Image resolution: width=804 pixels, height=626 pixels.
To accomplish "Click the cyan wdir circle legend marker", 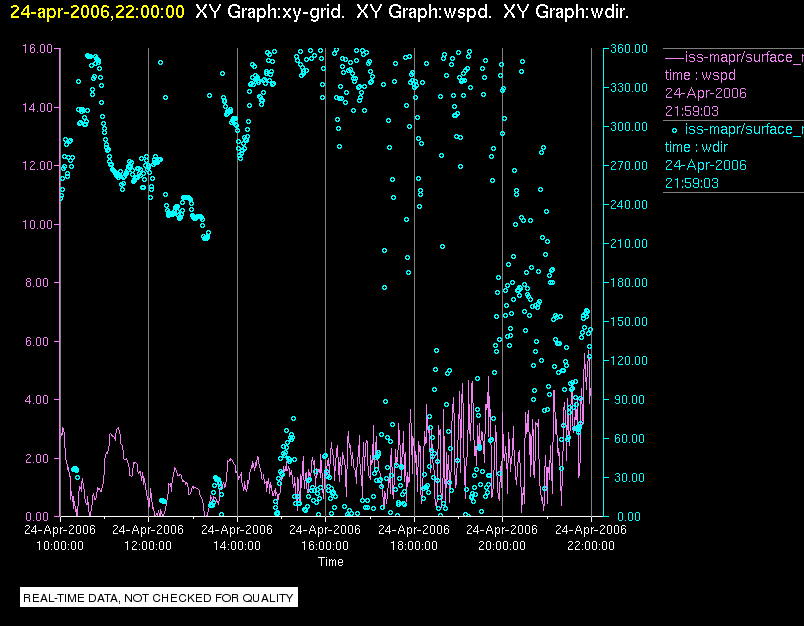I will tap(674, 130).
